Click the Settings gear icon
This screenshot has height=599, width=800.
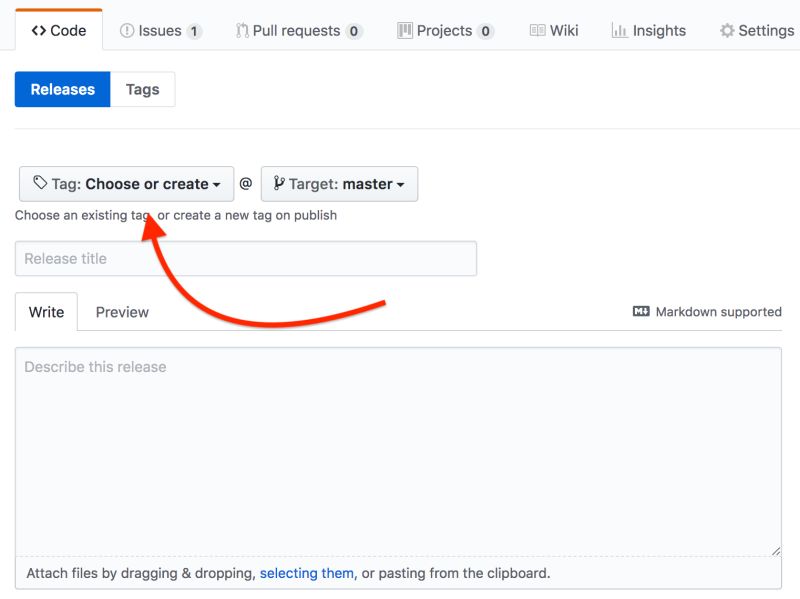pyautogui.click(x=728, y=30)
